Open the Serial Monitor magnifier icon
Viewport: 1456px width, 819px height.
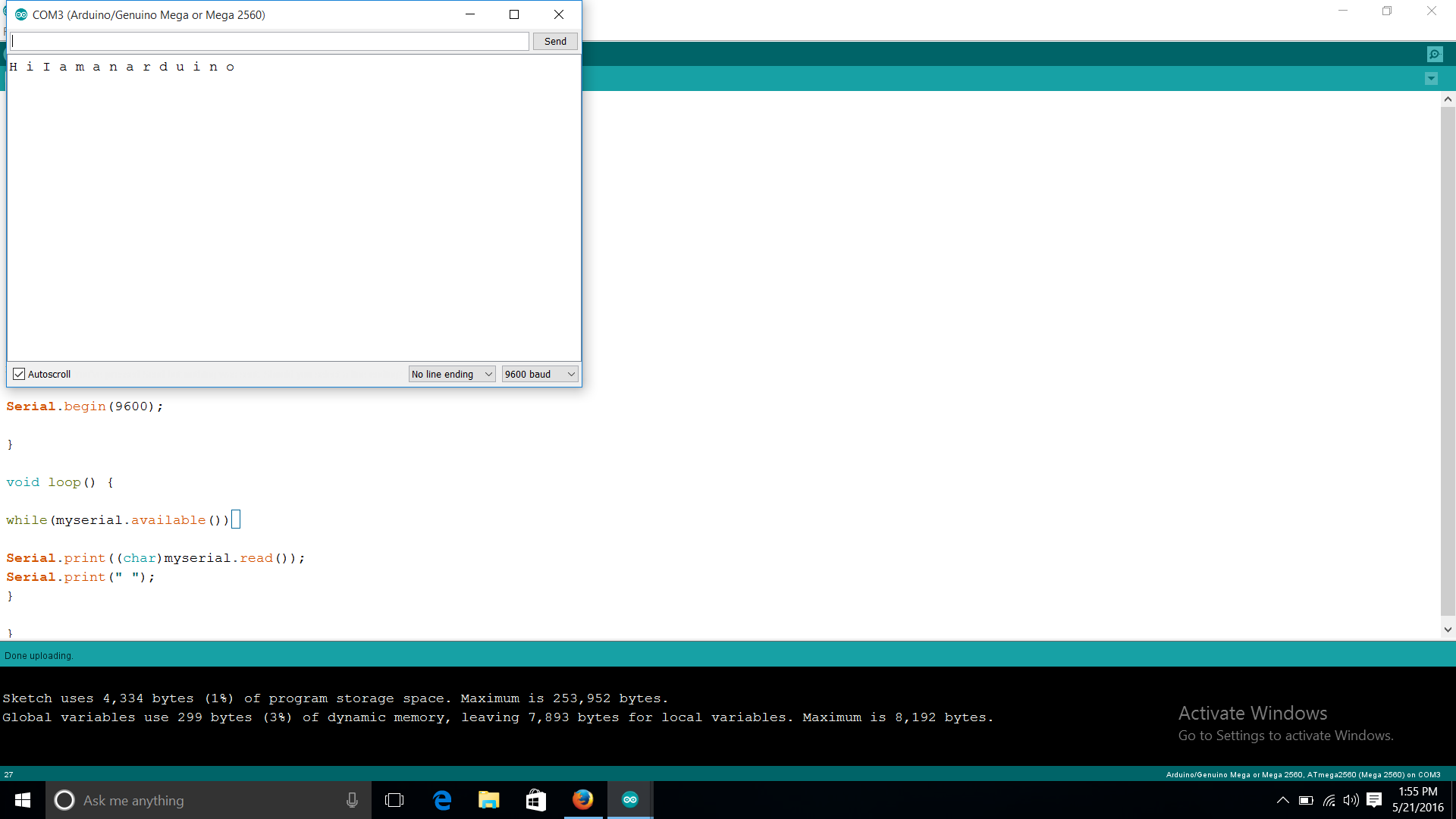[1434, 55]
